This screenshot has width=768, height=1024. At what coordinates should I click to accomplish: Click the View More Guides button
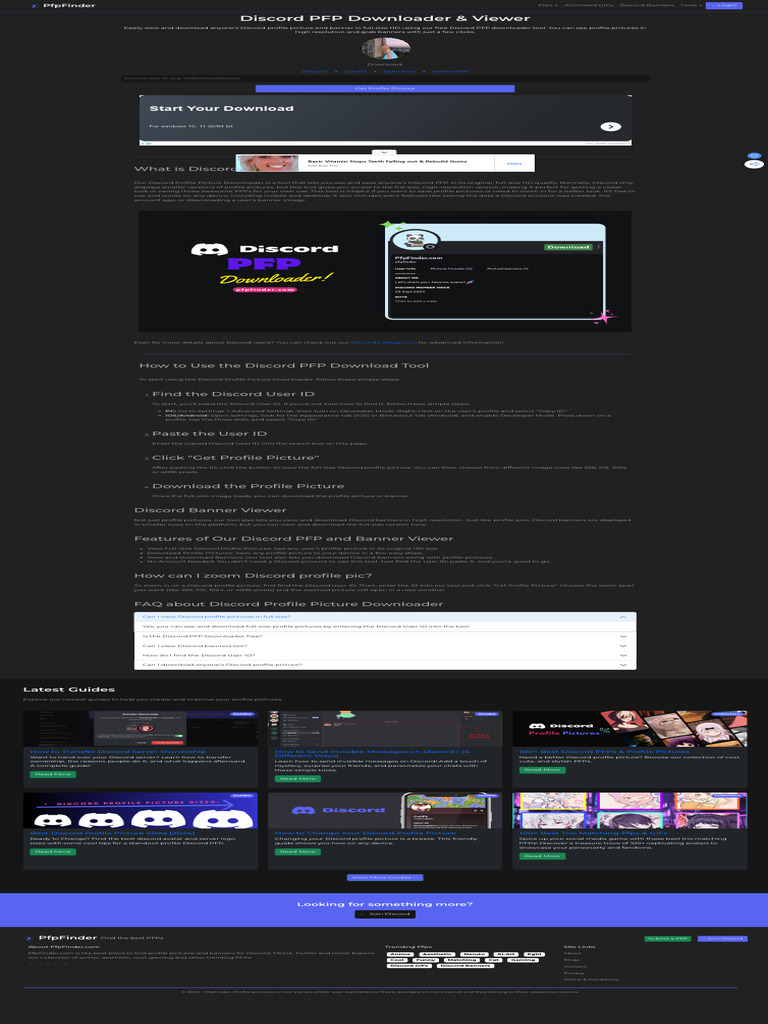385,877
